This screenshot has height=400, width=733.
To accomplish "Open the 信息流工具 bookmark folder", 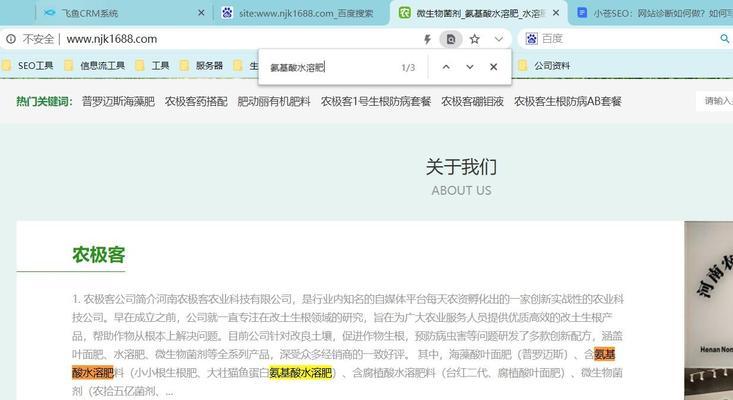I will (x=94, y=66).
